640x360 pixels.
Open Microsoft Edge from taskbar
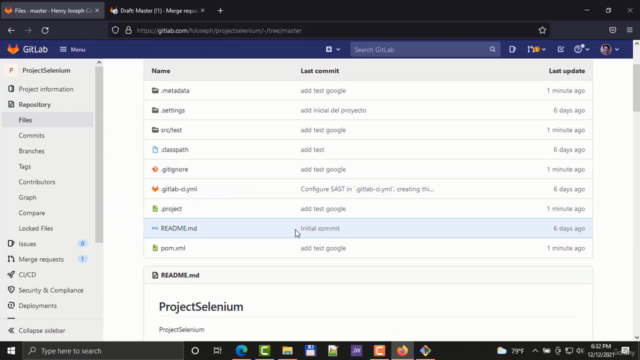point(242,351)
